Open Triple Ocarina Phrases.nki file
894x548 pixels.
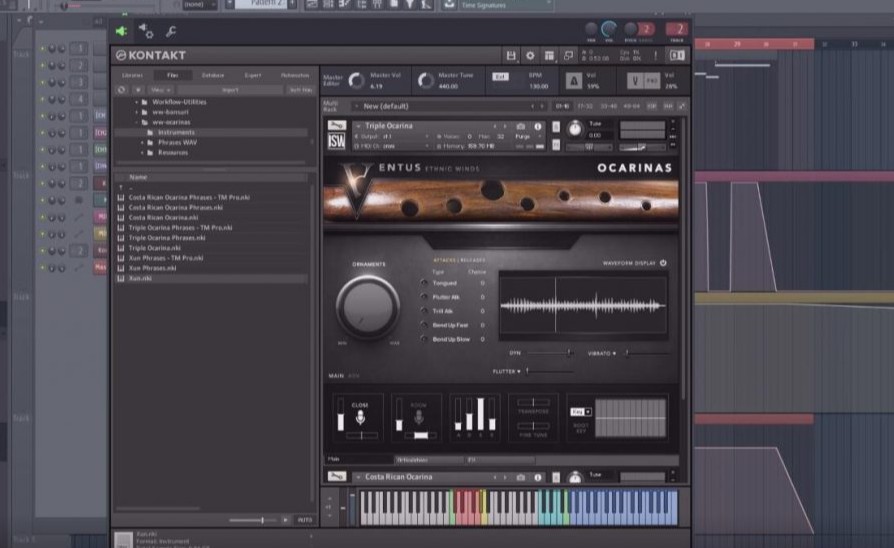(166, 238)
